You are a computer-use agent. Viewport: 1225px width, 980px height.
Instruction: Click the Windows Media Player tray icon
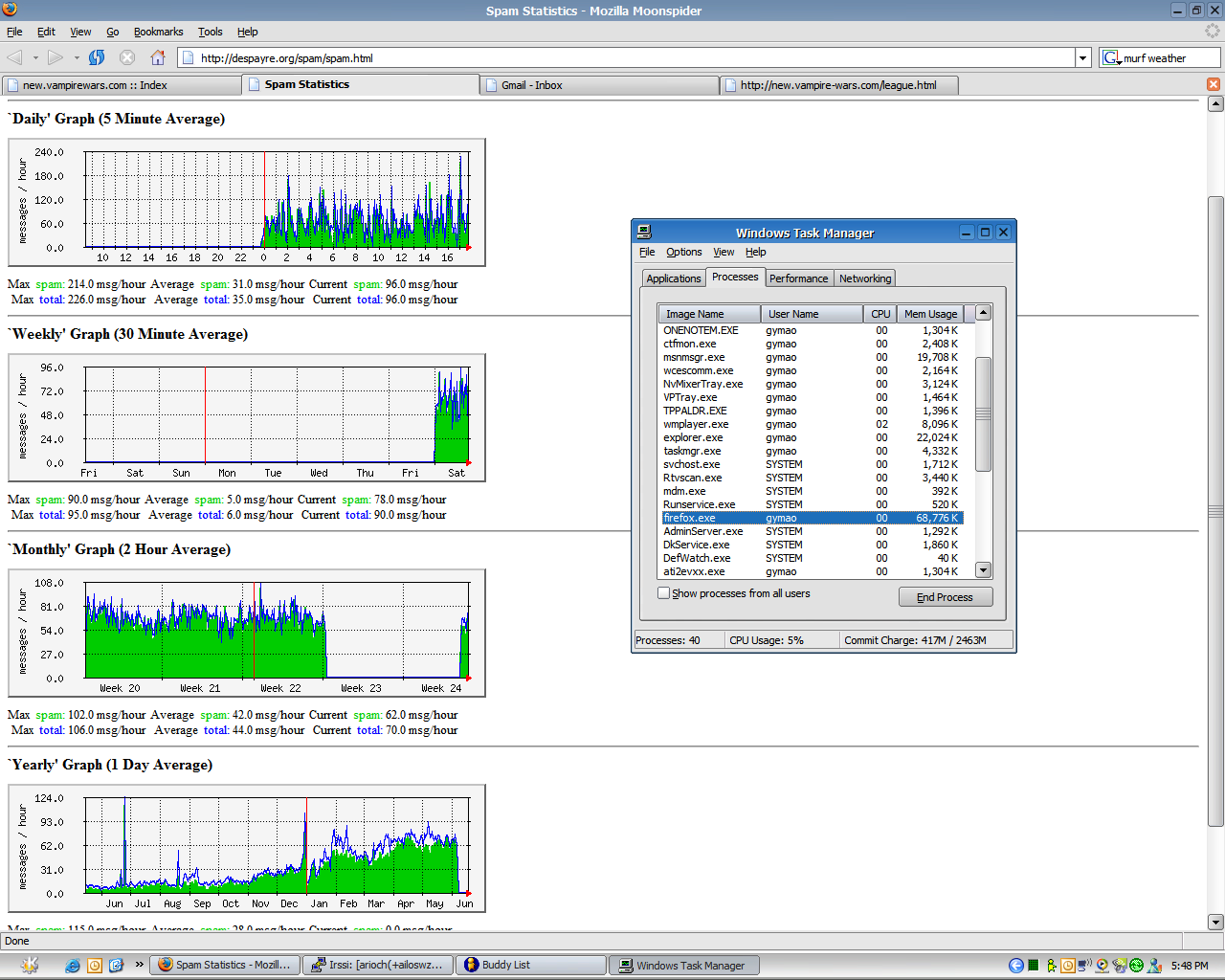[x=1102, y=966]
